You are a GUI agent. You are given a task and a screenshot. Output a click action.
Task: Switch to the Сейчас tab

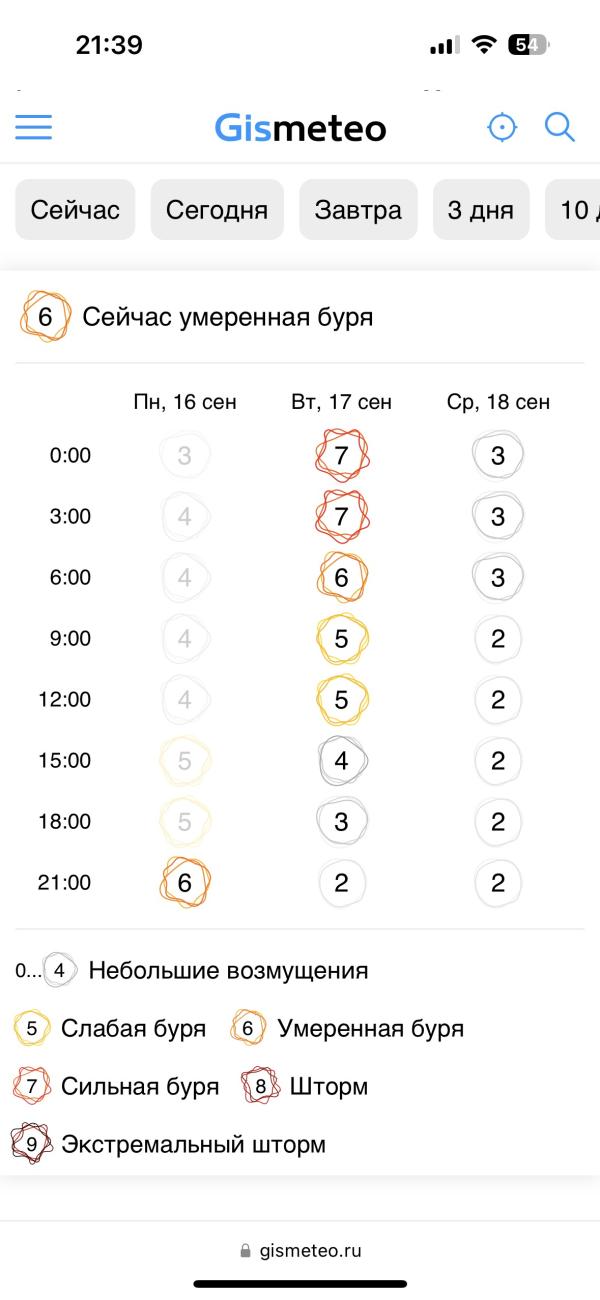pos(75,210)
